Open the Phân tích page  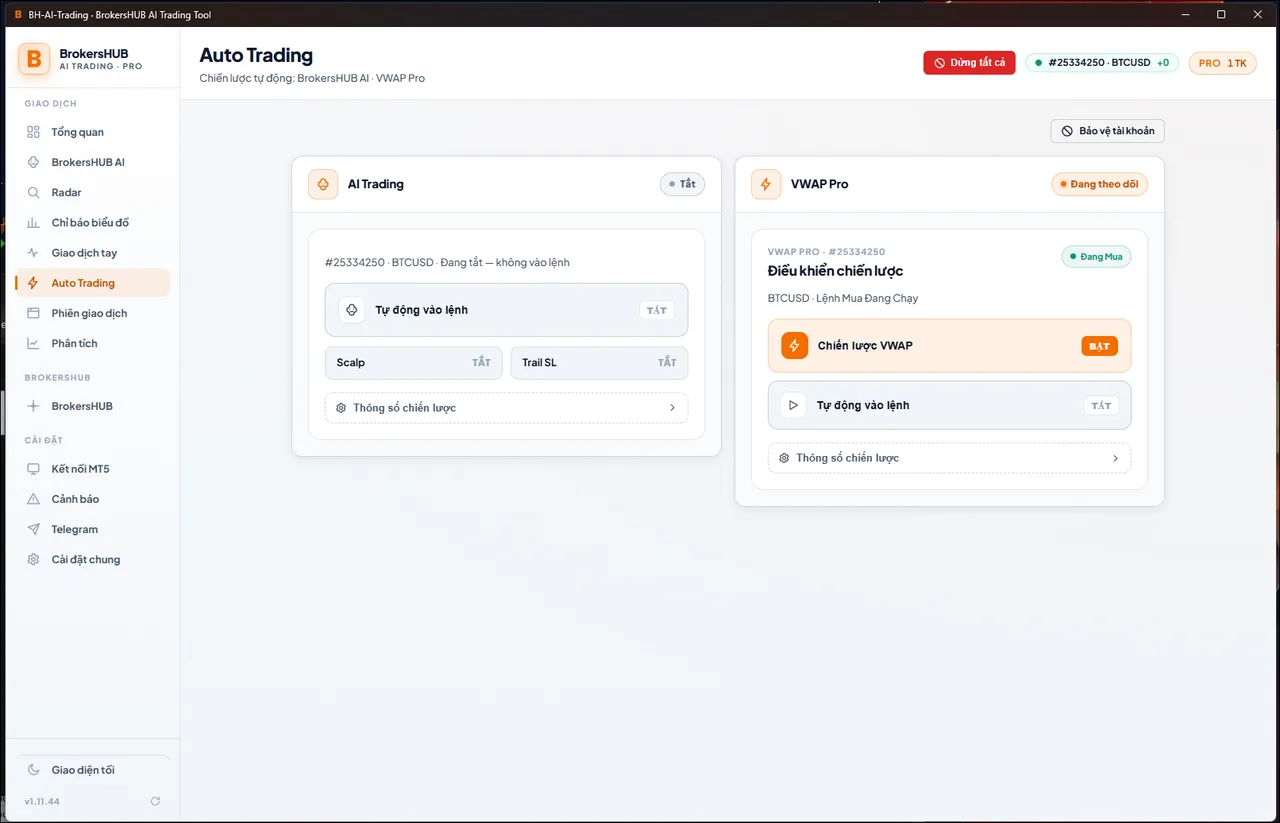92,343
